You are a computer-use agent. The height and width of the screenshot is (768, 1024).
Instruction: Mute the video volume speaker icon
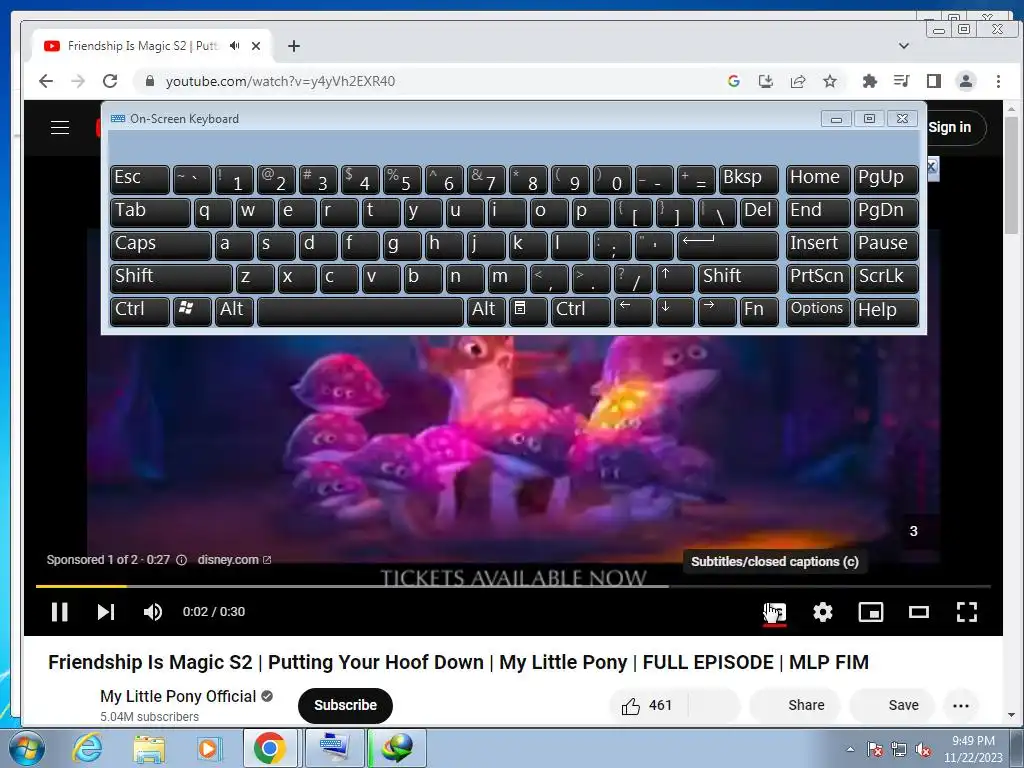click(x=153, y=612)
